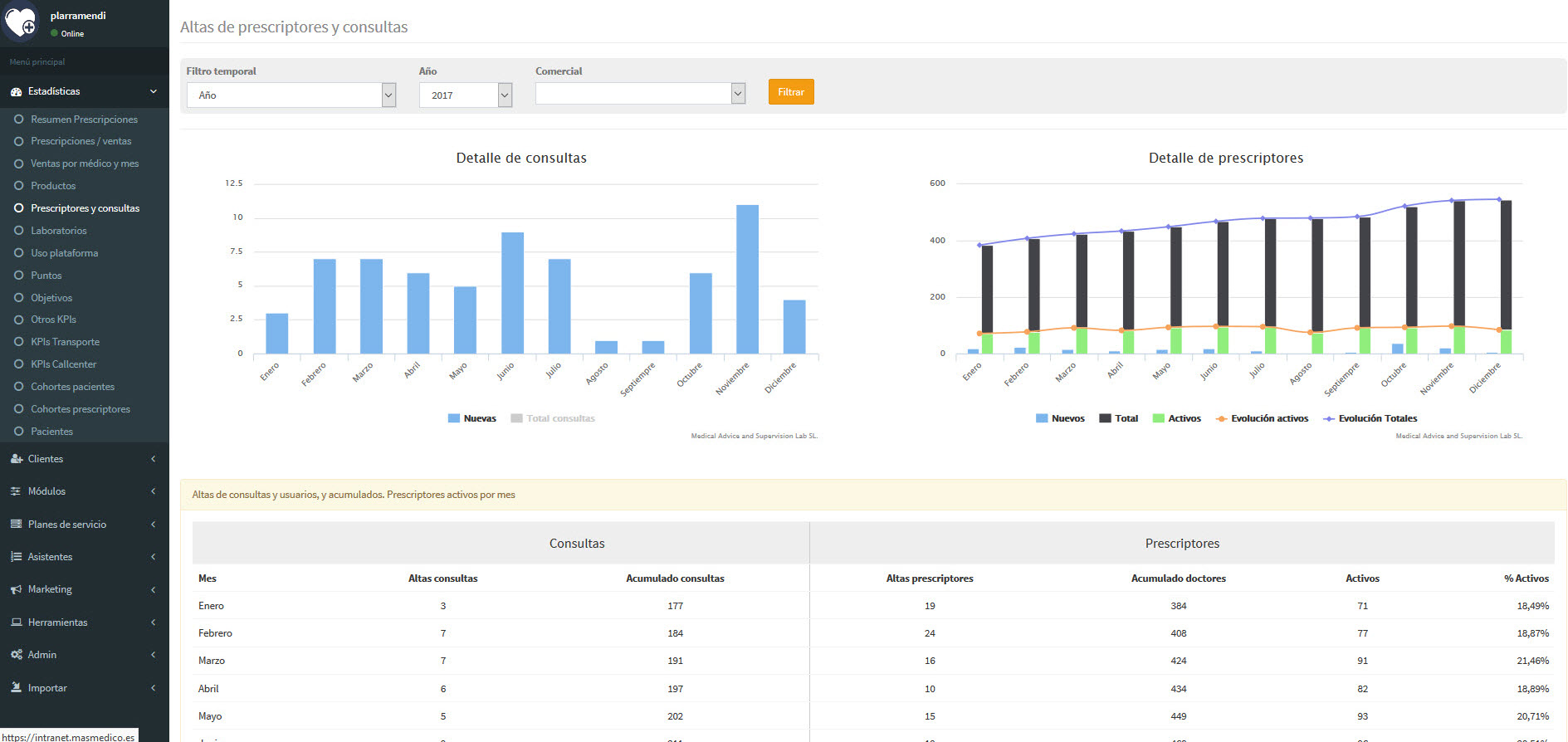Open the Comercial dropdown

(640, 94)
